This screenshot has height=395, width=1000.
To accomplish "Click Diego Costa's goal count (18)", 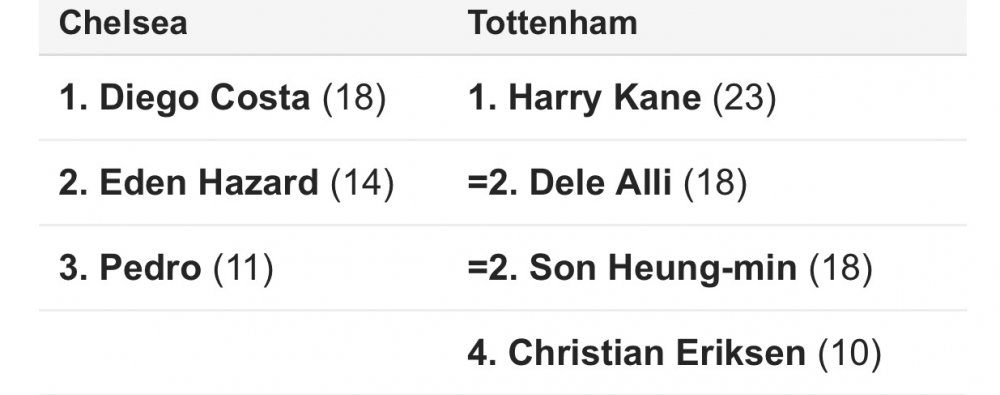I will 355,99.
